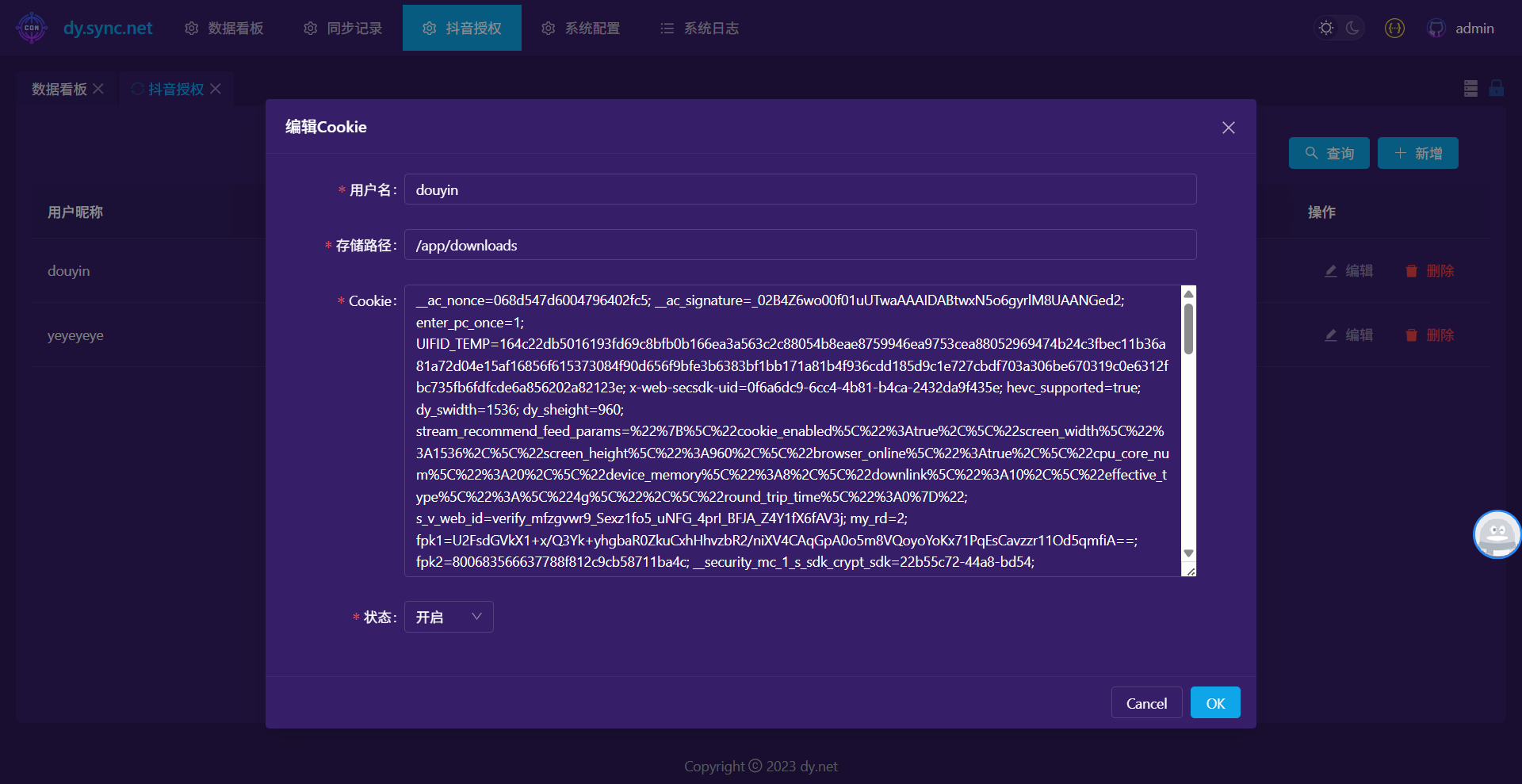Click 编辑 for the douyin row

coord(1348,271)
